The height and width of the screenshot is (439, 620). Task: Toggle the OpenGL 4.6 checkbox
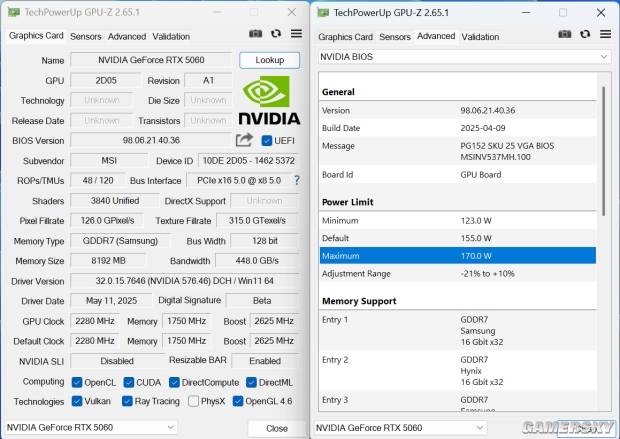(238, 401)
